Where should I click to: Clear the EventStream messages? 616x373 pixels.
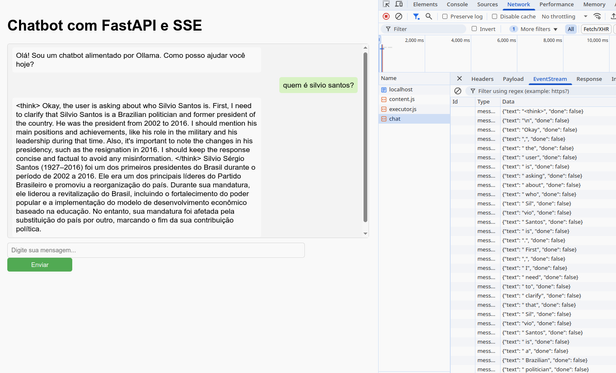[x=457, y=91]
